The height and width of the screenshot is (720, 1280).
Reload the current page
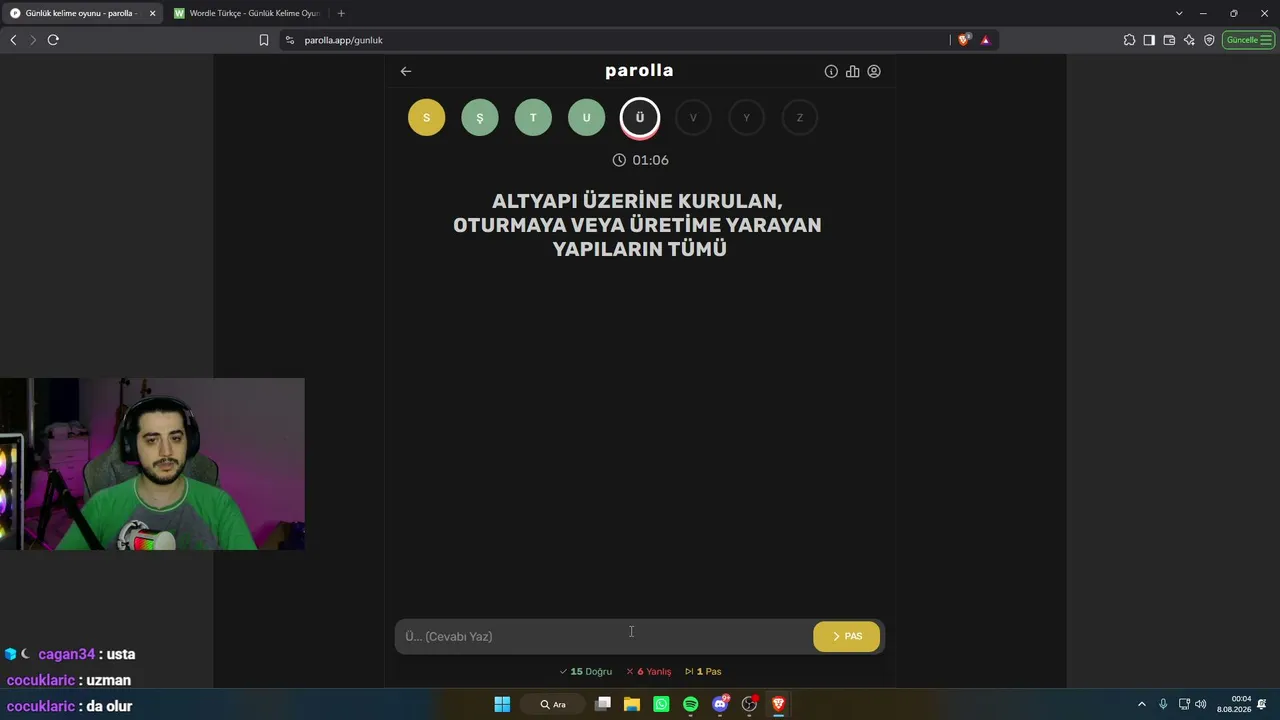point(53,40)
